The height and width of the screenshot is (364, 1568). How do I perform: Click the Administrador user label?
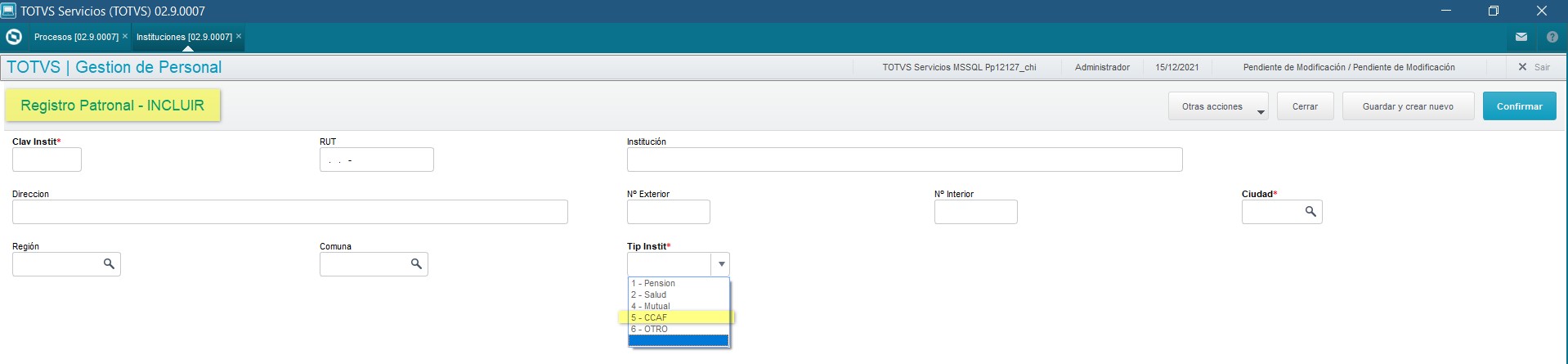click(1102, 67)
